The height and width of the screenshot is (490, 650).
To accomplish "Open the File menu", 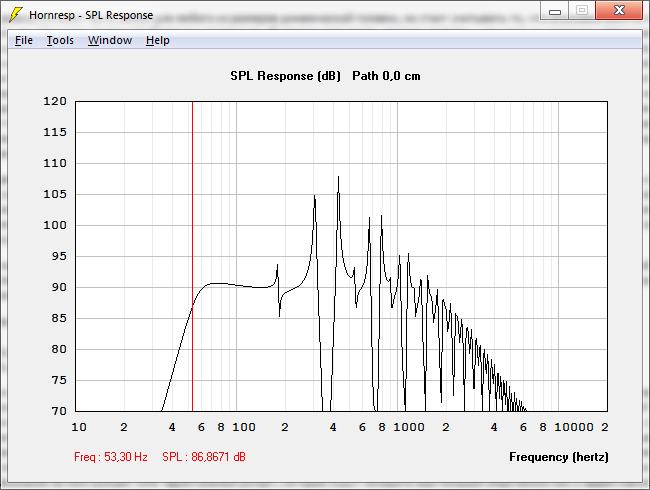I will 24,40.
